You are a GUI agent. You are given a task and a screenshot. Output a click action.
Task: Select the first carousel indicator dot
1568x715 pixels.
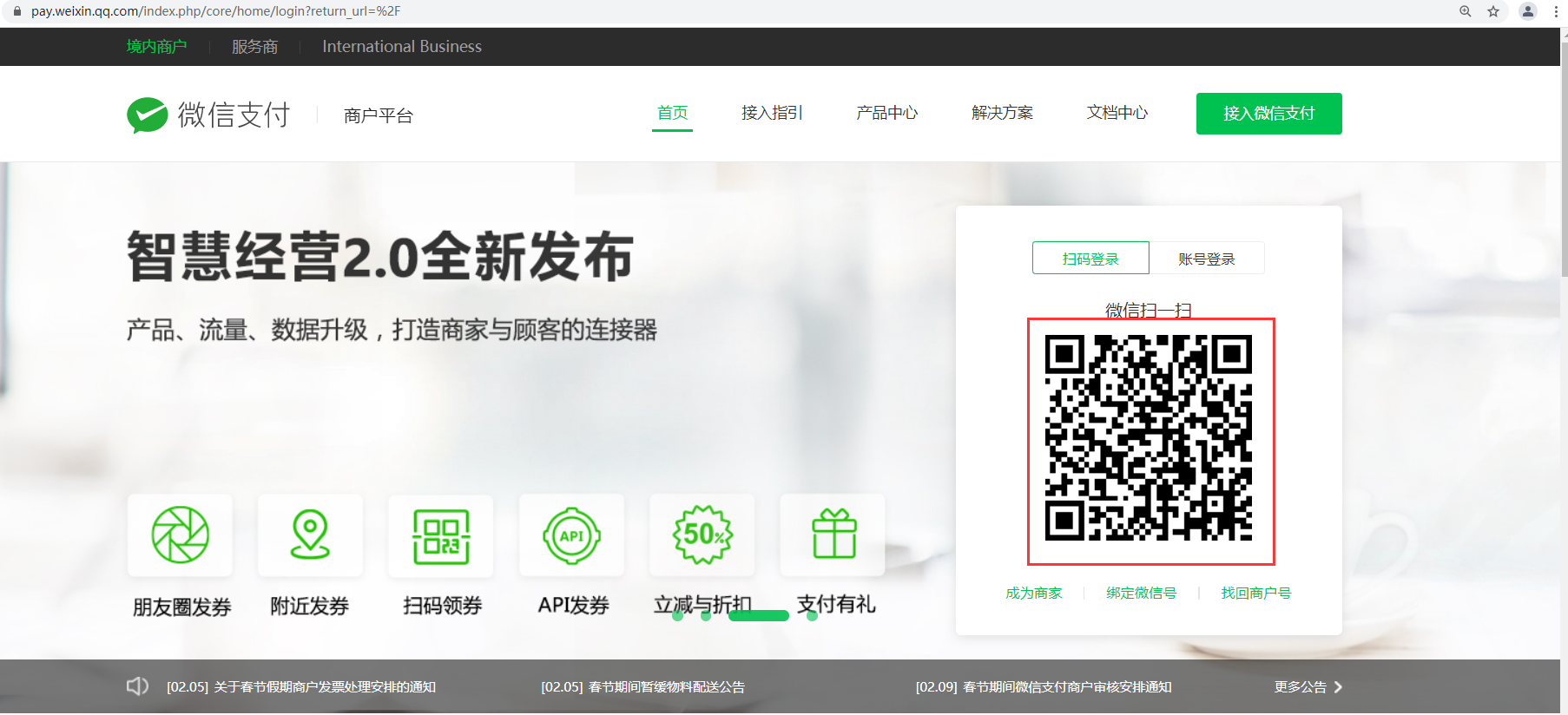point(678,615)
